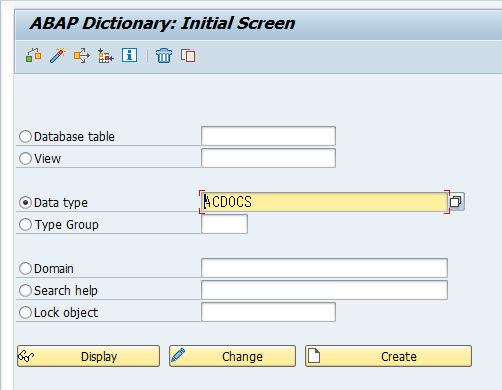Click the Lock object input field
Image resolution: width=502 pixels, height=390 pixels.
tap(268, 312)
